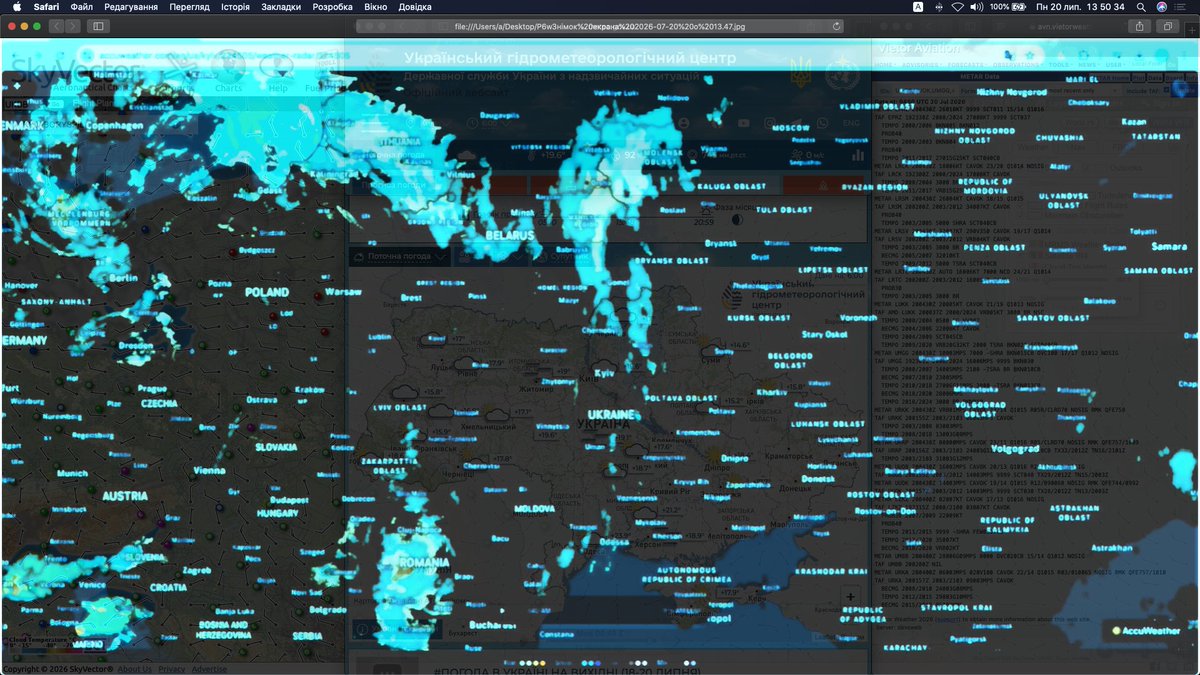Click the About Us link

pos(134,669)
